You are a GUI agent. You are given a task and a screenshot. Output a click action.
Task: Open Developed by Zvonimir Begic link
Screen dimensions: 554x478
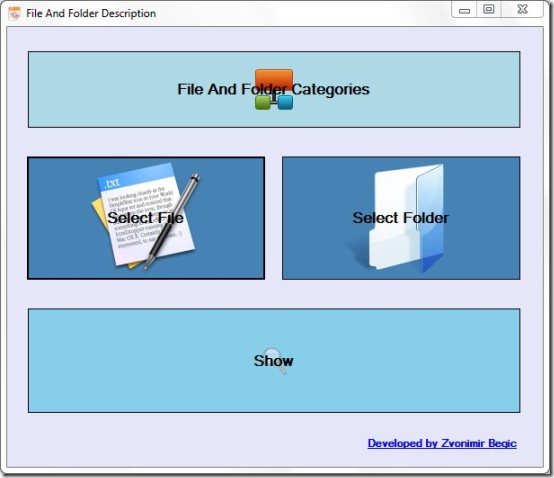[442, 443]
